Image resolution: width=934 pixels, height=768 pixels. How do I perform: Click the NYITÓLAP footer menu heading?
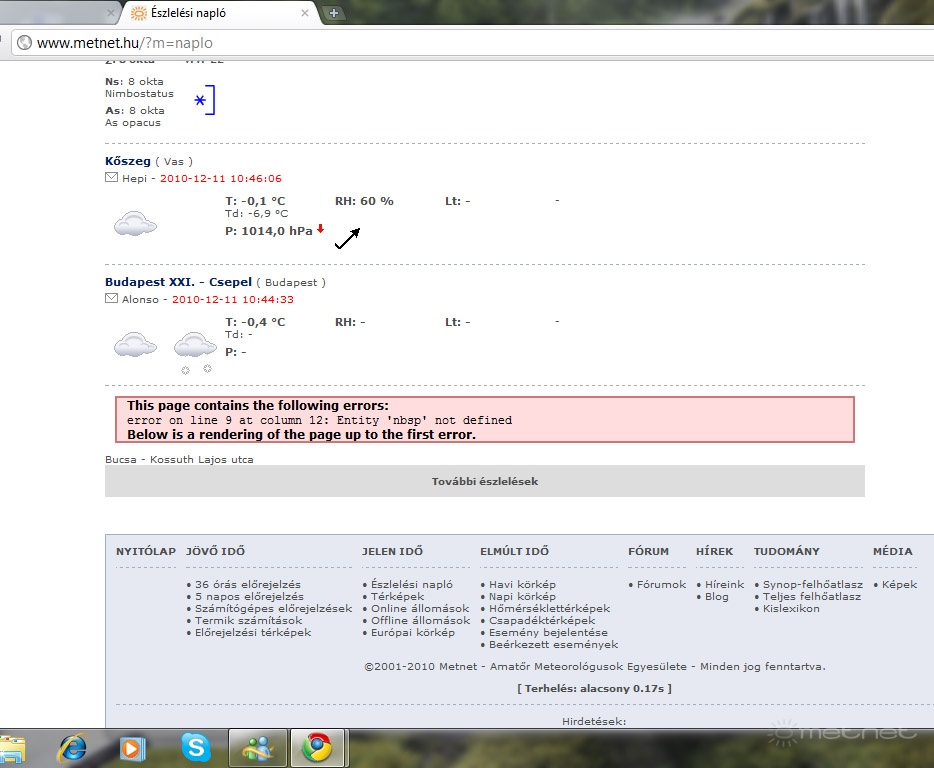(x=146, y=551)
